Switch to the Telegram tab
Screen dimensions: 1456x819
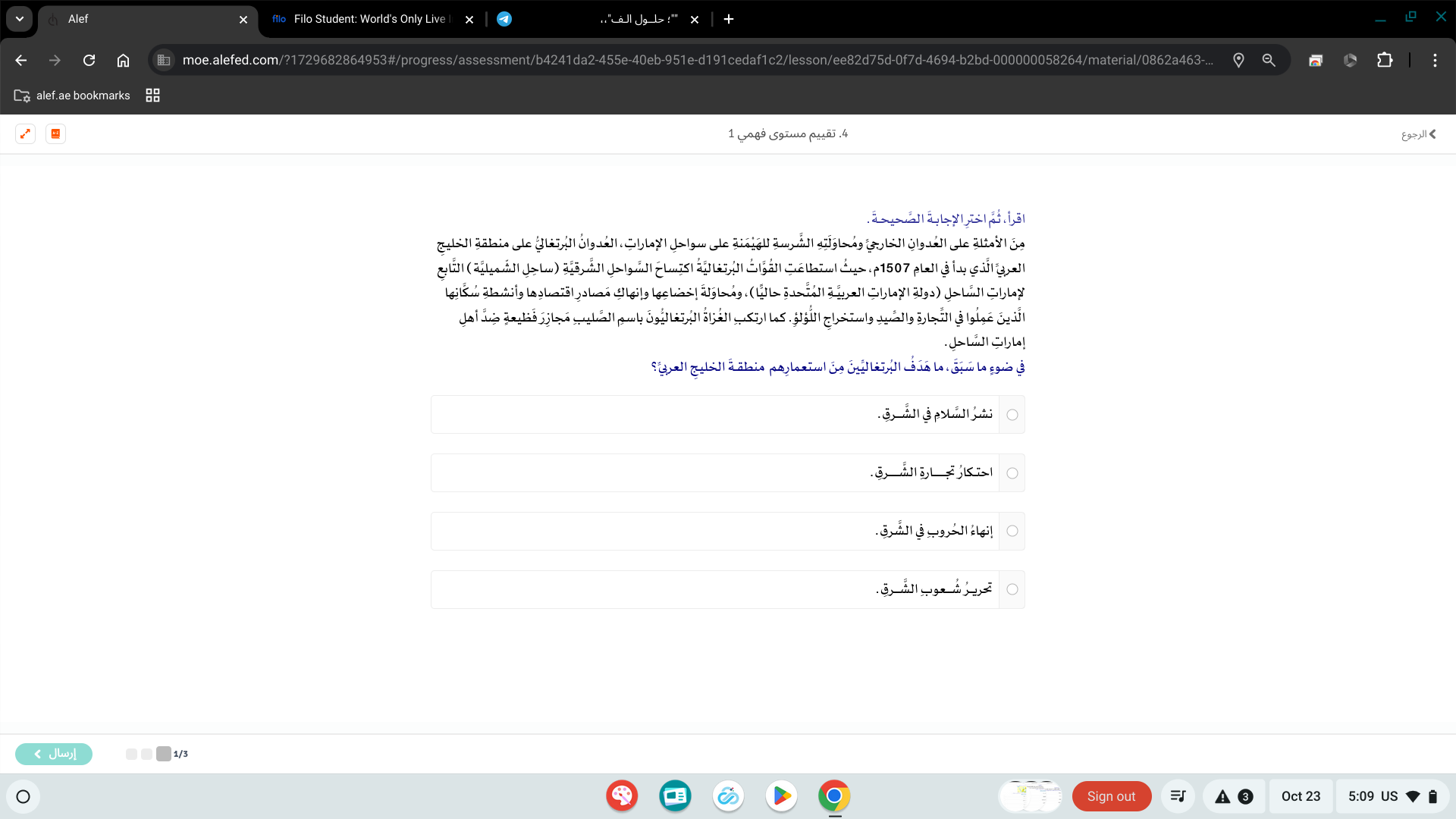coord(591,19)
